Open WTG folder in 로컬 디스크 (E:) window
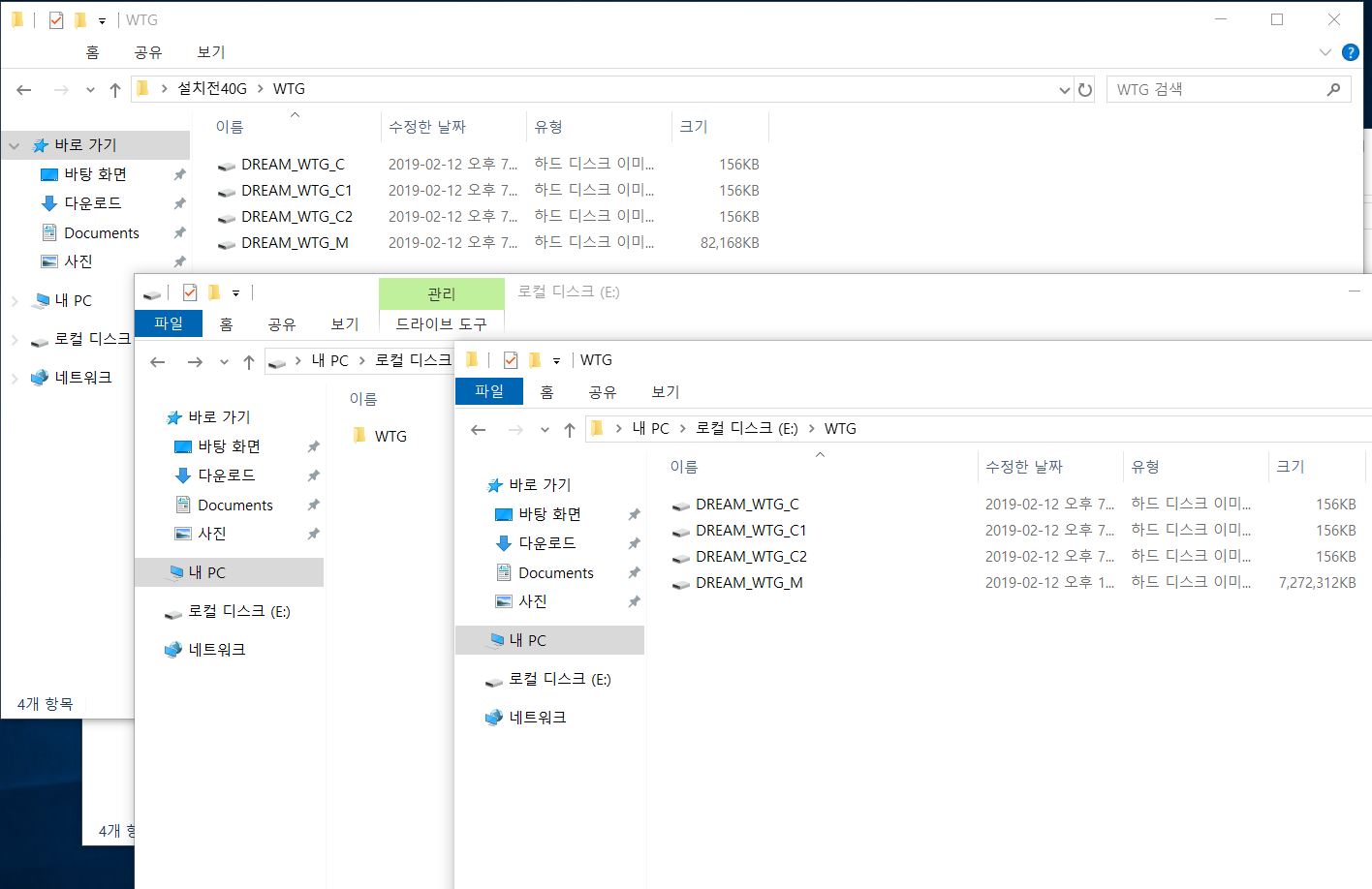 (390, 437)
